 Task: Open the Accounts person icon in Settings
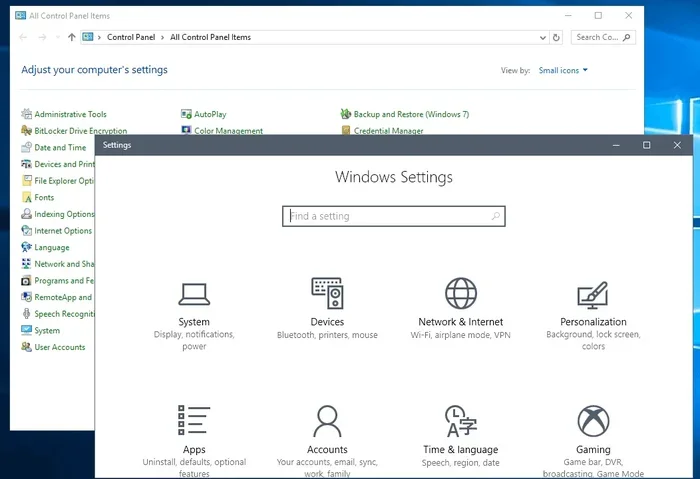click(x=327, y=421)
